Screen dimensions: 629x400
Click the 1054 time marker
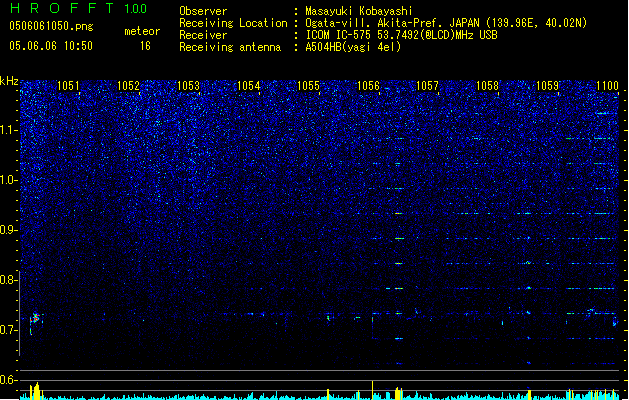248,85
